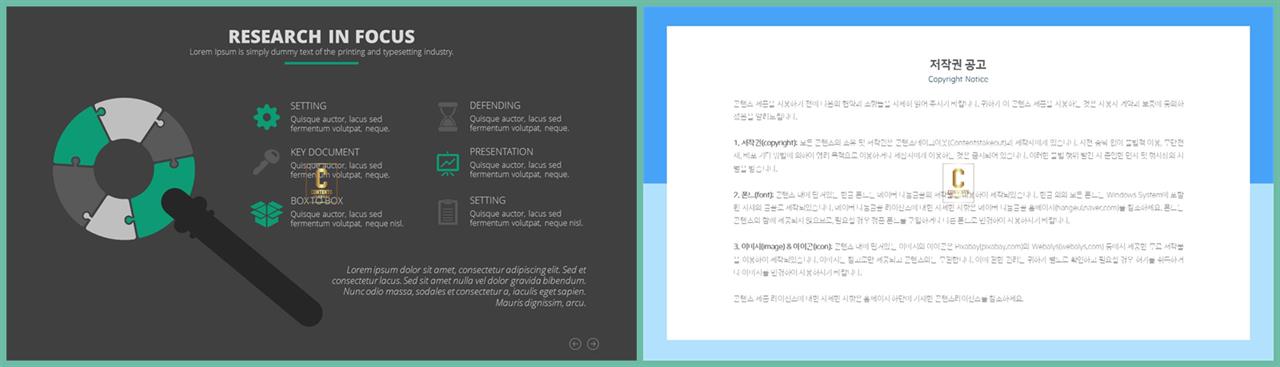Select the 저작권 공고 title
This screenshot has width=1280, height=367.
coord(958,64)
